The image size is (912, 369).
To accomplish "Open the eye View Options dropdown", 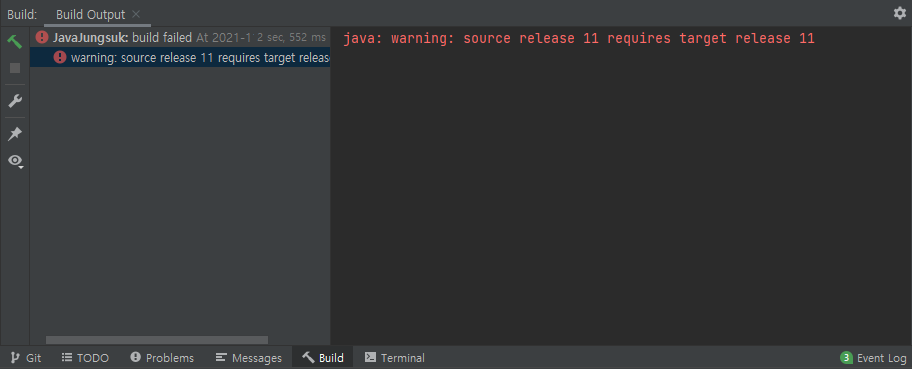I will pos(15,161).
